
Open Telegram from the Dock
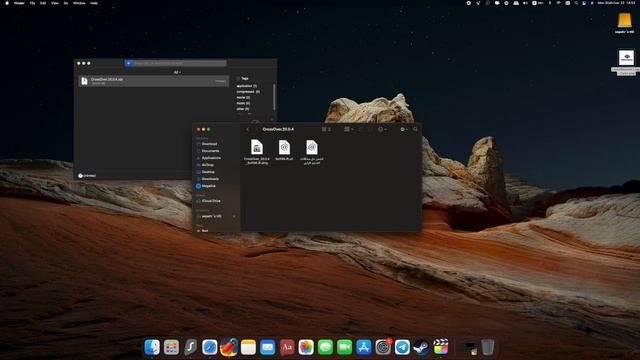click(402, 347)
